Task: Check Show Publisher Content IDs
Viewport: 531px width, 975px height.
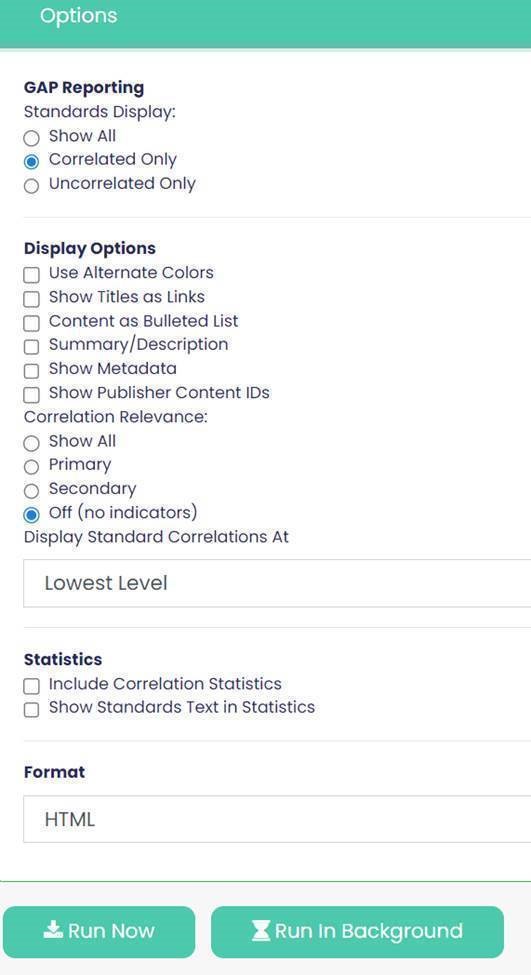Action: tap(31, 395)
